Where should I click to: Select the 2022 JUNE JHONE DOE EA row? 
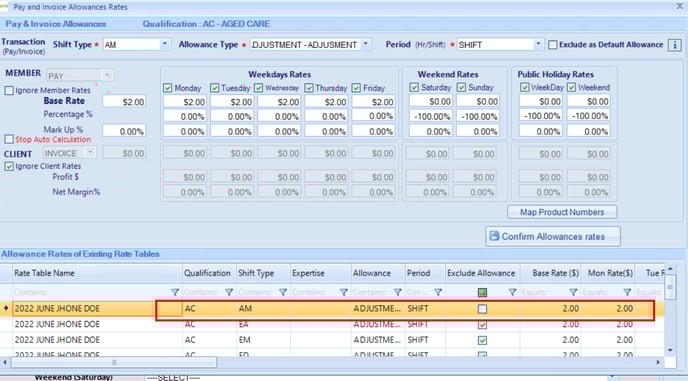332,324
